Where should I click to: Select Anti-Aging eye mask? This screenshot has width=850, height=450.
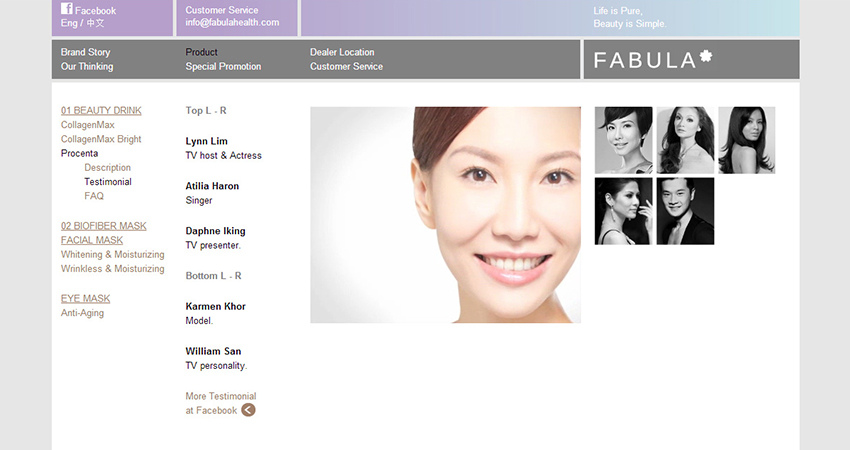(82, 313)
